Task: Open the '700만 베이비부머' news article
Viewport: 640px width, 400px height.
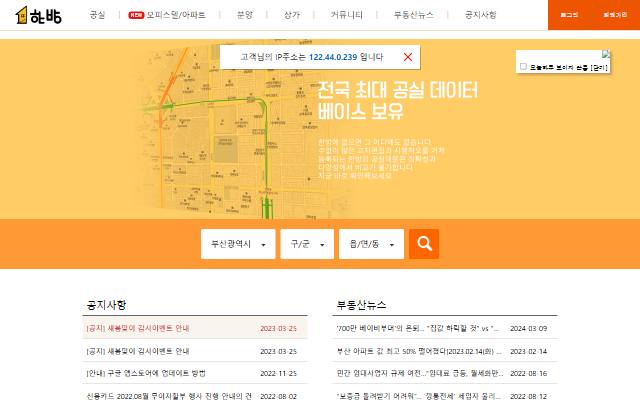Action: (x=418, y=328)
